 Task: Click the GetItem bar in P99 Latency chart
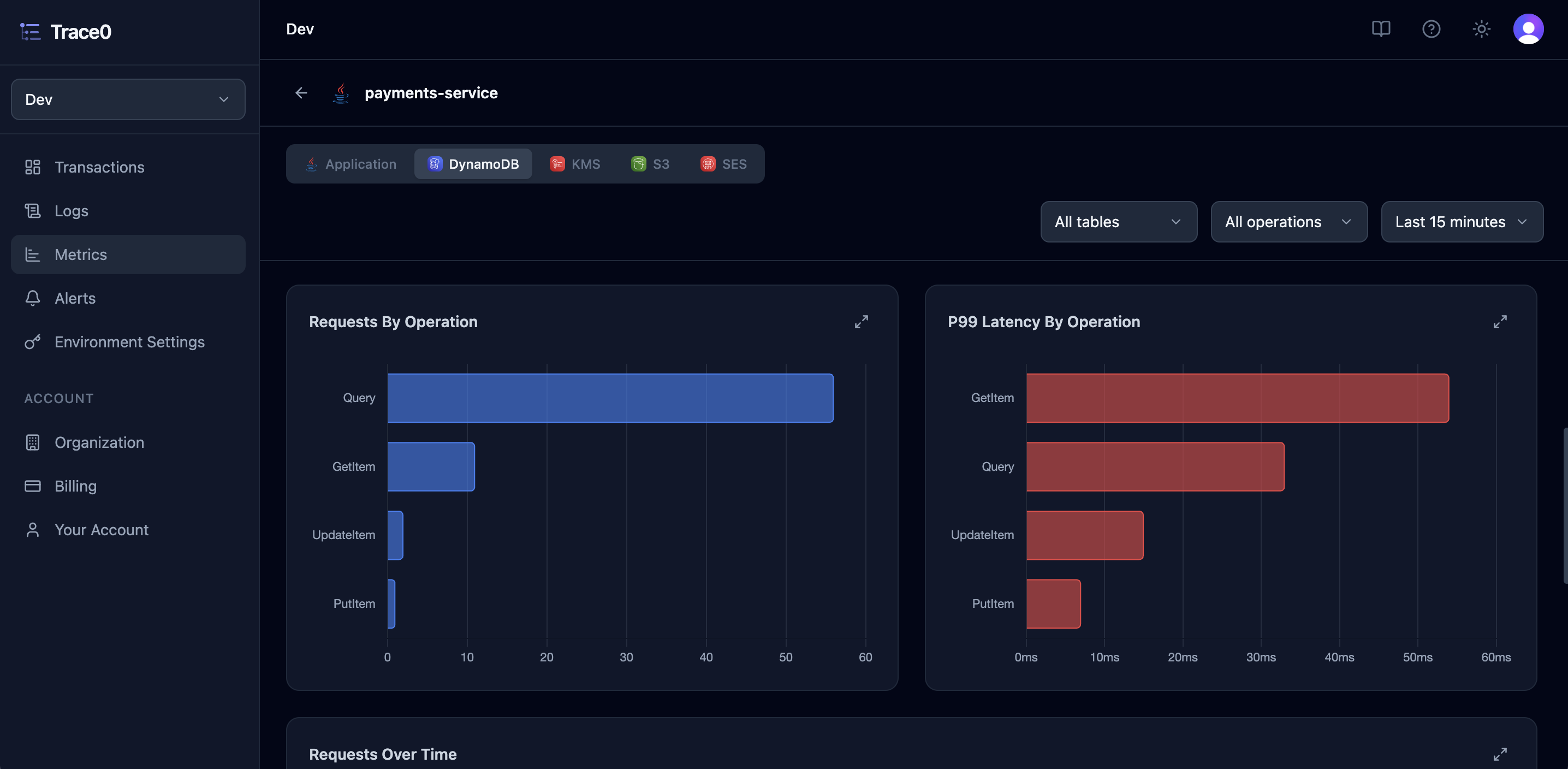pyautogui.click(x=1238, y=398)
